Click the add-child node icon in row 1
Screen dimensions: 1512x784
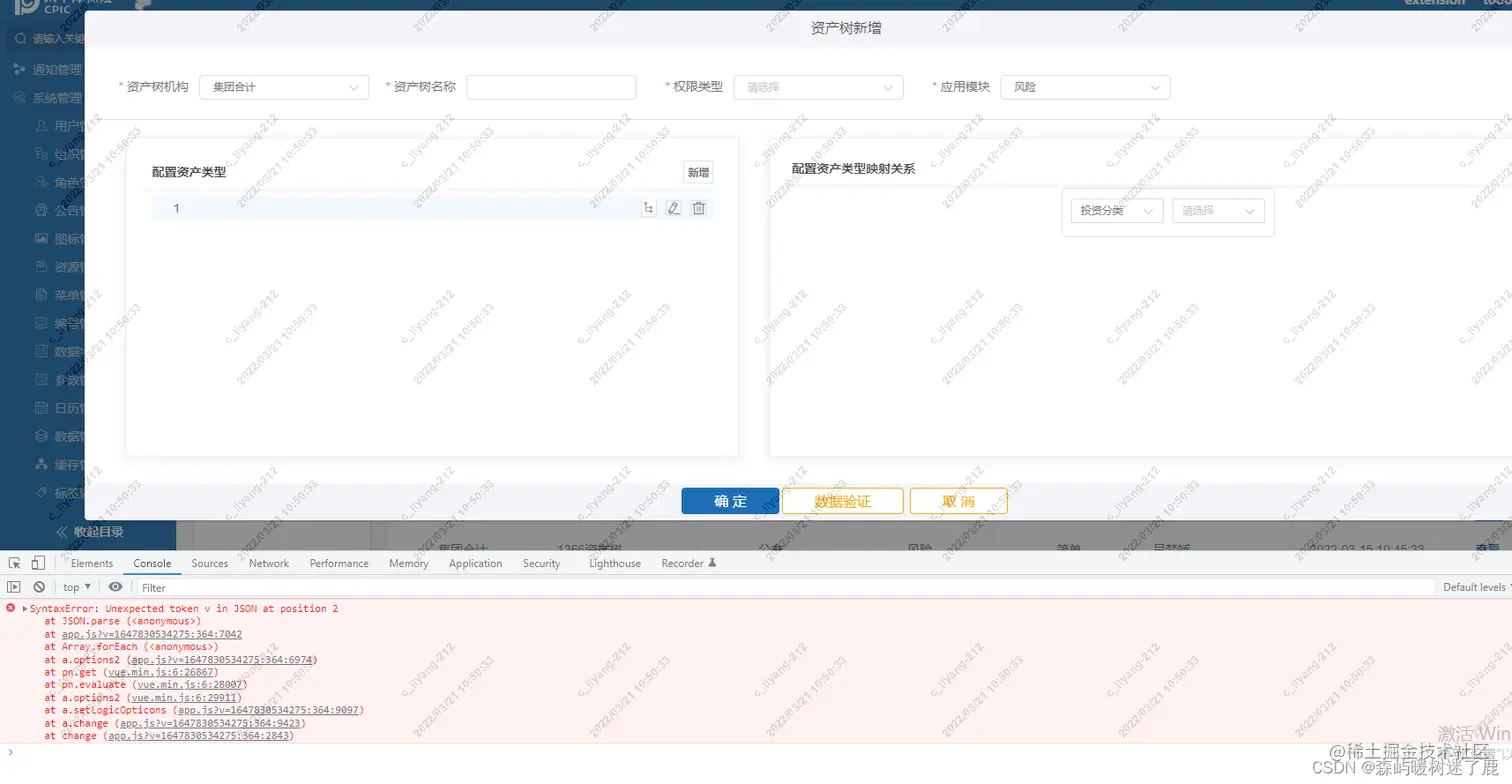[x=649, y=208]
